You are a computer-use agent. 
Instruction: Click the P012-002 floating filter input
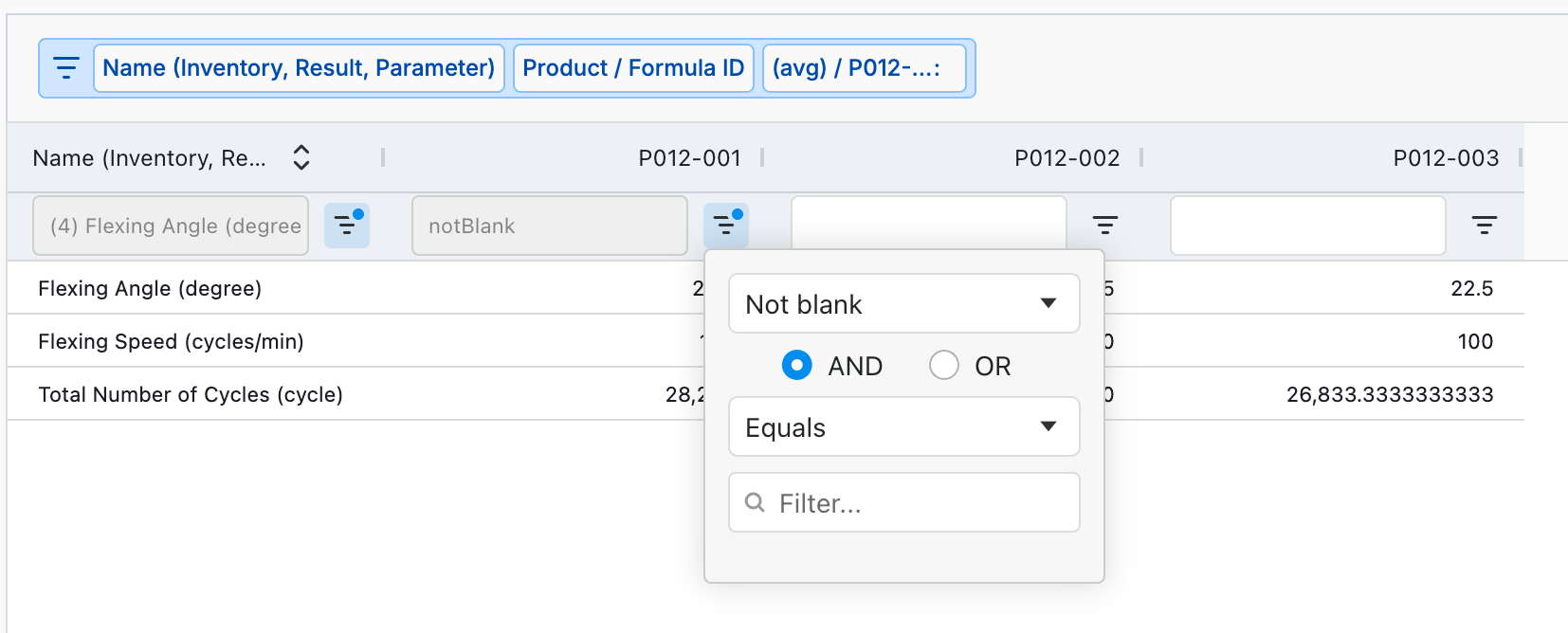[x=928, y=226]
